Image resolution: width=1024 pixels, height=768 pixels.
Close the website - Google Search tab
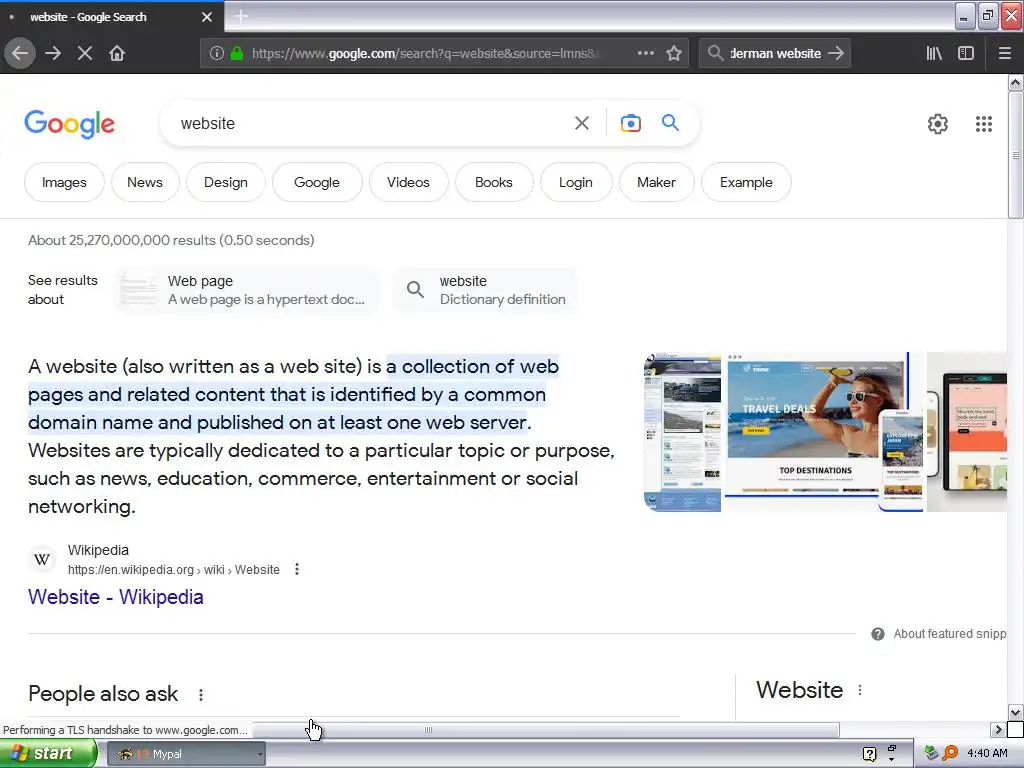point(207,17)
